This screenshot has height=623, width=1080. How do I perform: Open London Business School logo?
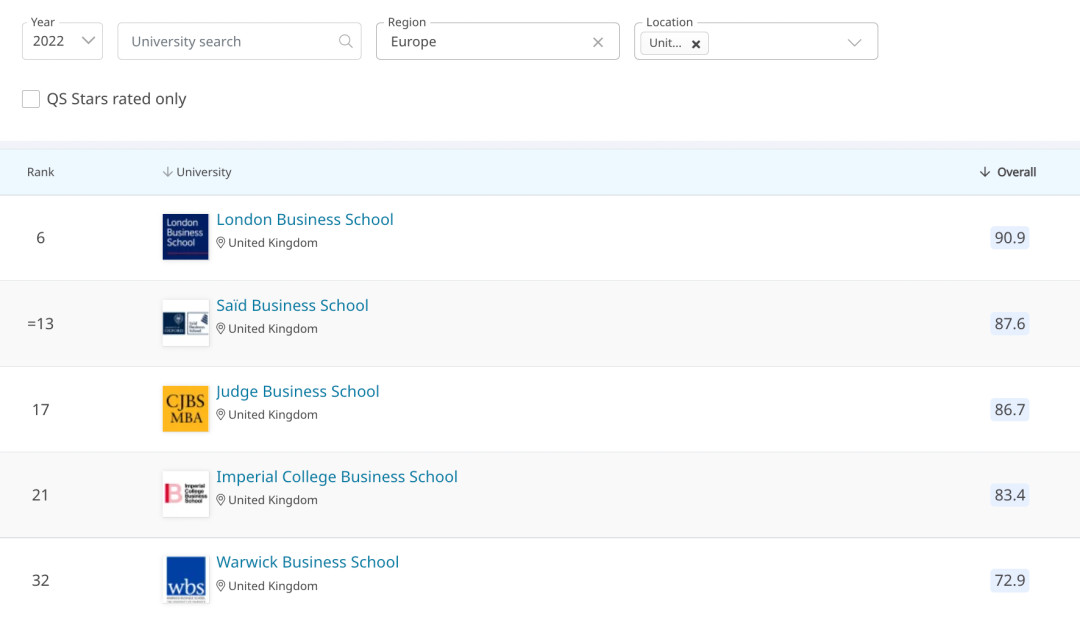click(185, 237)
